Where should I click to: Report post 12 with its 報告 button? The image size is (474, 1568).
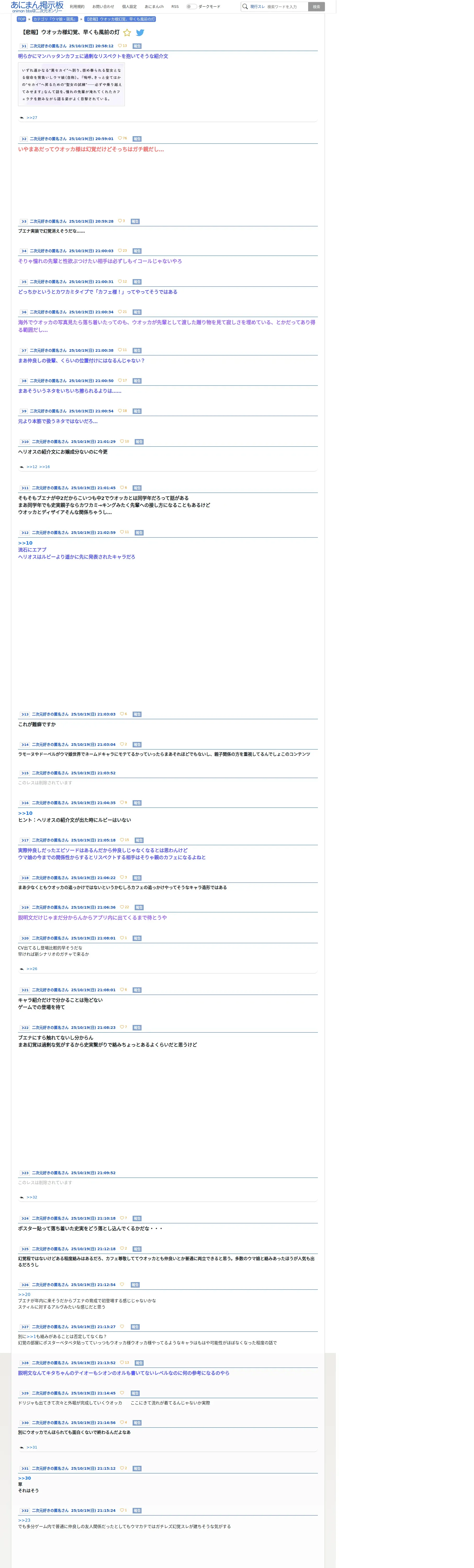tap(139, 533)
